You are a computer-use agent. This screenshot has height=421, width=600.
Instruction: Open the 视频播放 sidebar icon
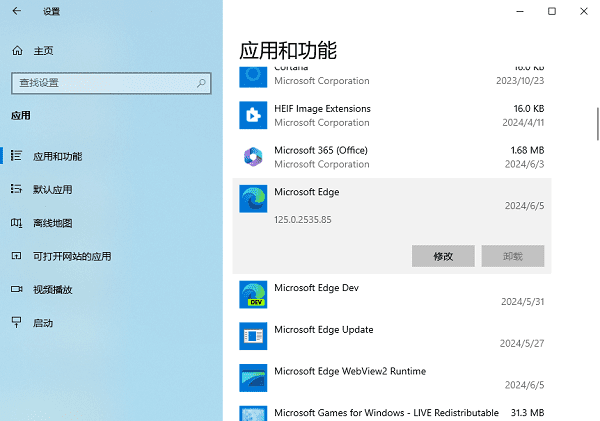[16, 289]
